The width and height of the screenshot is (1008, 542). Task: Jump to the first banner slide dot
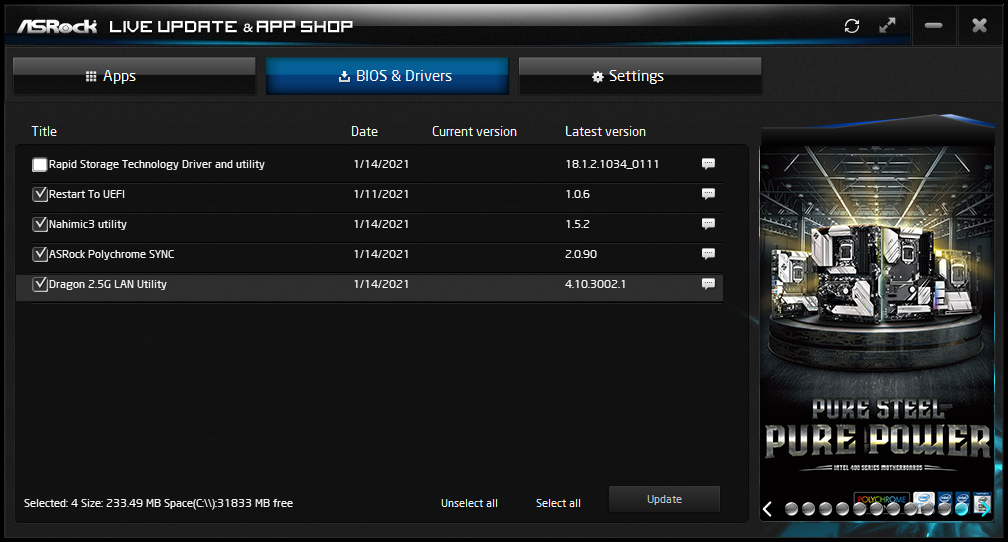(791, 509)
